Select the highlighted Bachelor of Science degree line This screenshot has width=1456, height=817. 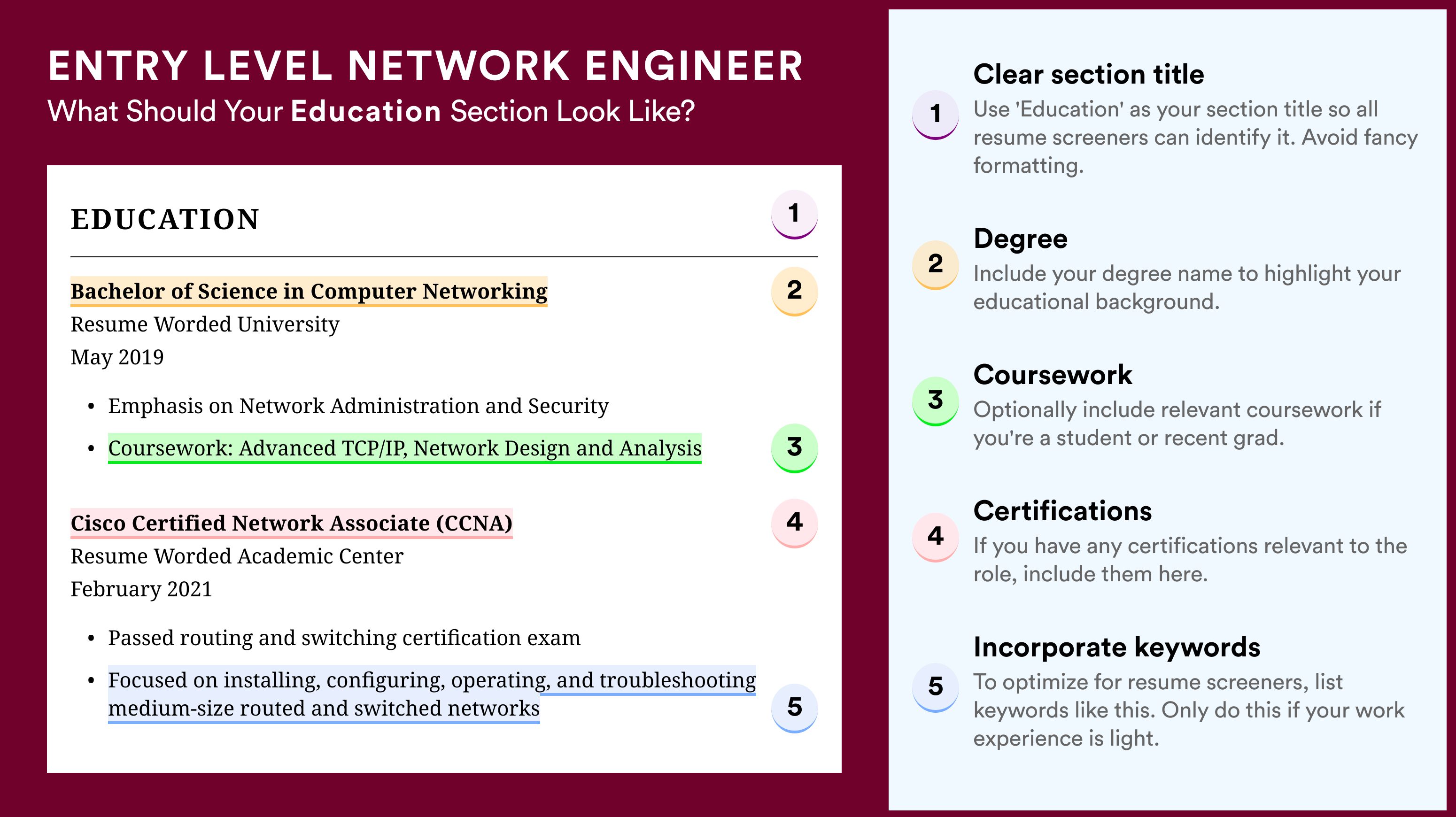point(309,292)
